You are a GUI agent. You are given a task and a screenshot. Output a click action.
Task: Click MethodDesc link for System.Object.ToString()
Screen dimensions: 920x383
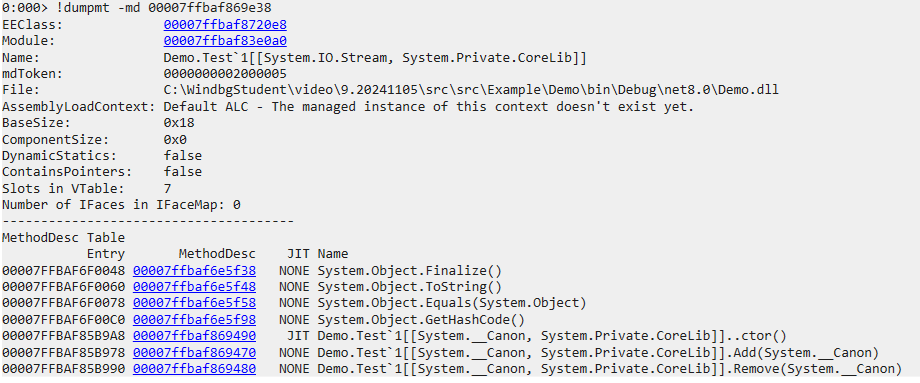[x=194, y=287]
